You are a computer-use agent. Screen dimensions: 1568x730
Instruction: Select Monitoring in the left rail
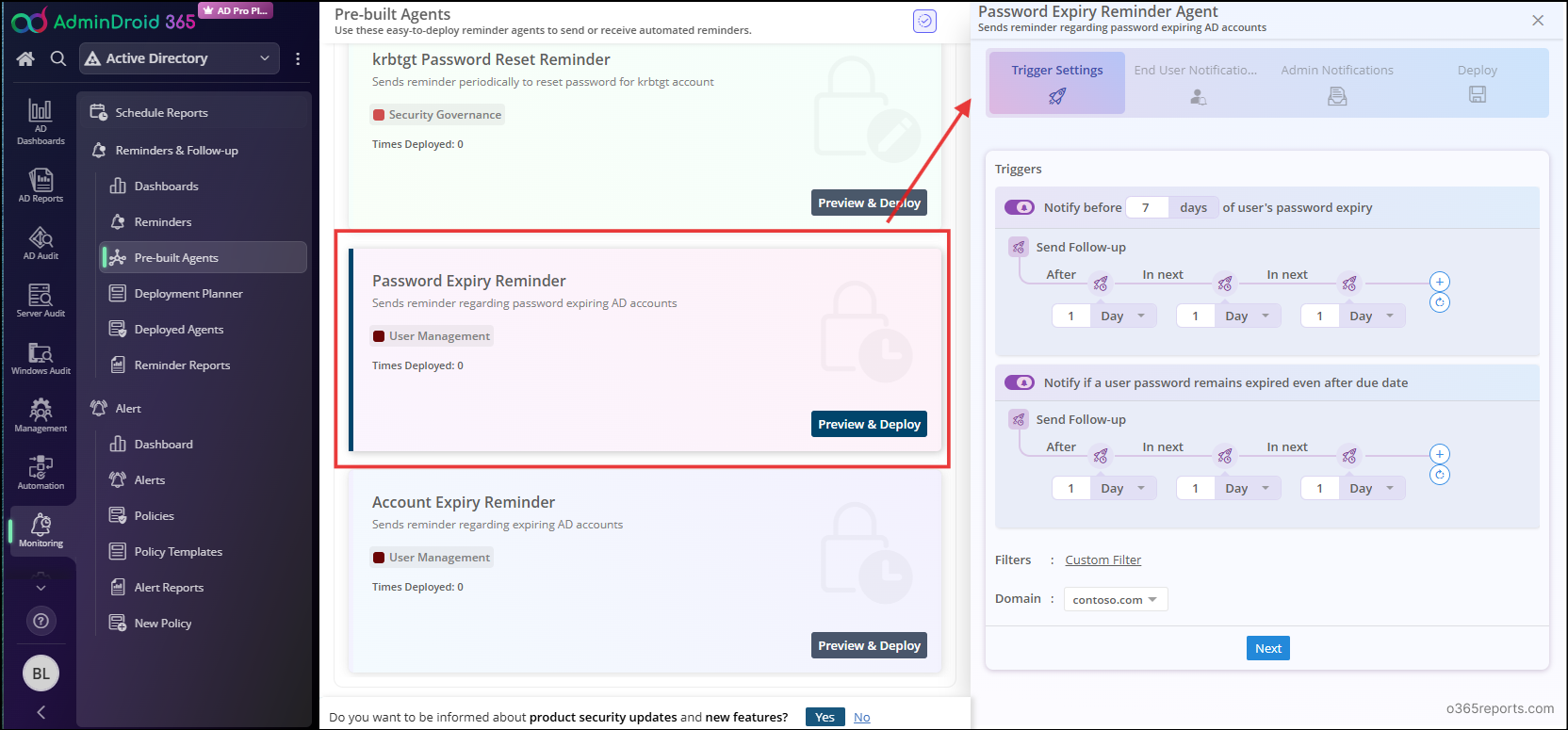coord(41,530)
